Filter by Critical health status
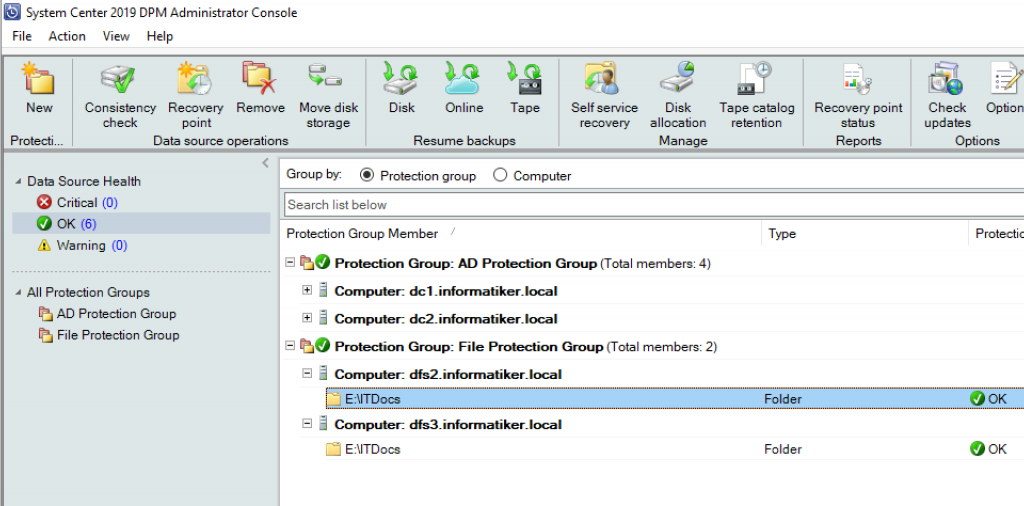Viewport: 1024px width, 506px height. click(x=77, y=202)
